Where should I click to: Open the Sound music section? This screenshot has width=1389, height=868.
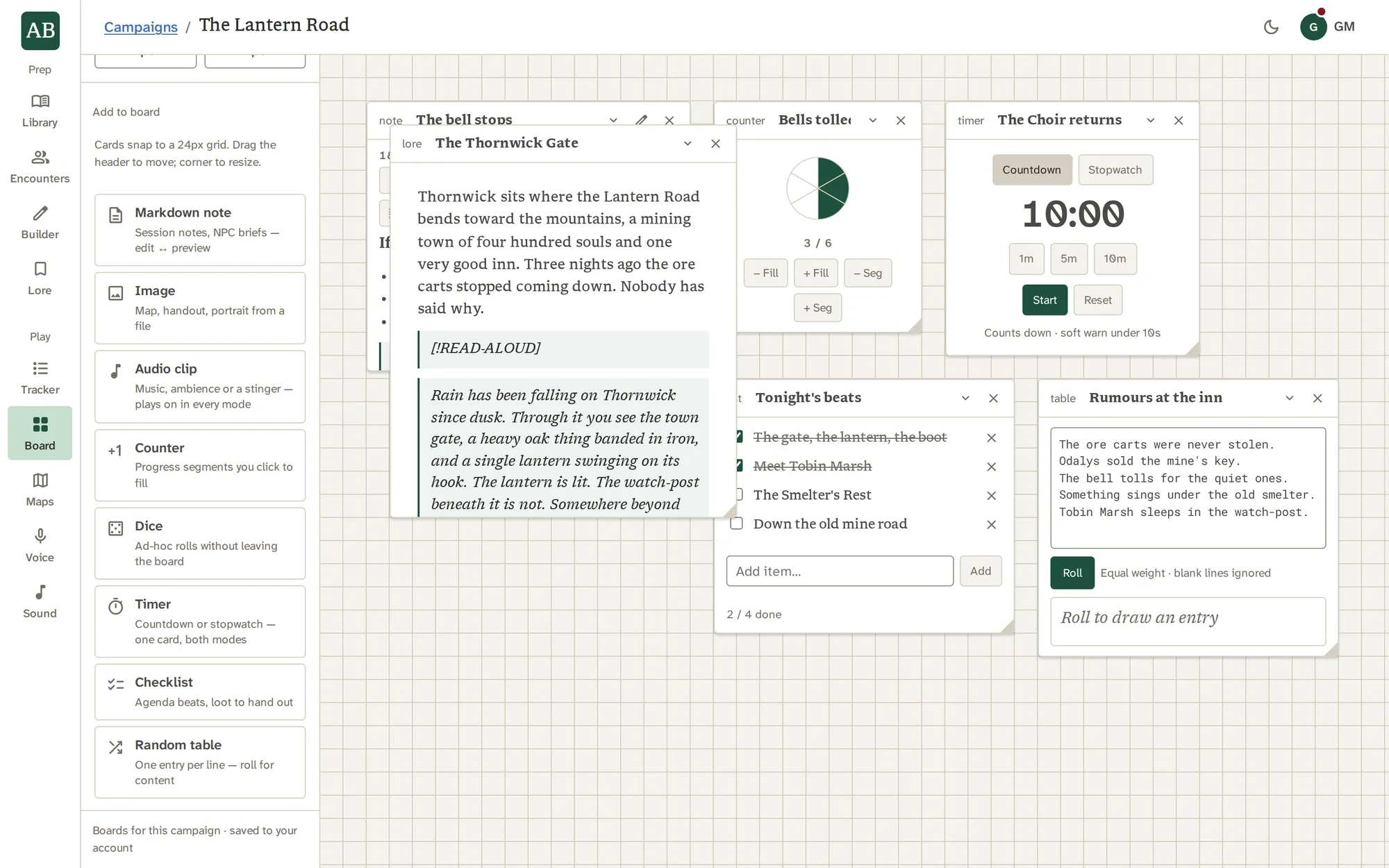click(x=40, y=602)
